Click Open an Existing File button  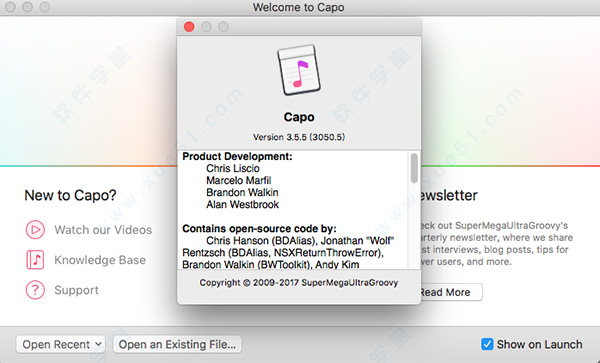[x=177, y=344]
